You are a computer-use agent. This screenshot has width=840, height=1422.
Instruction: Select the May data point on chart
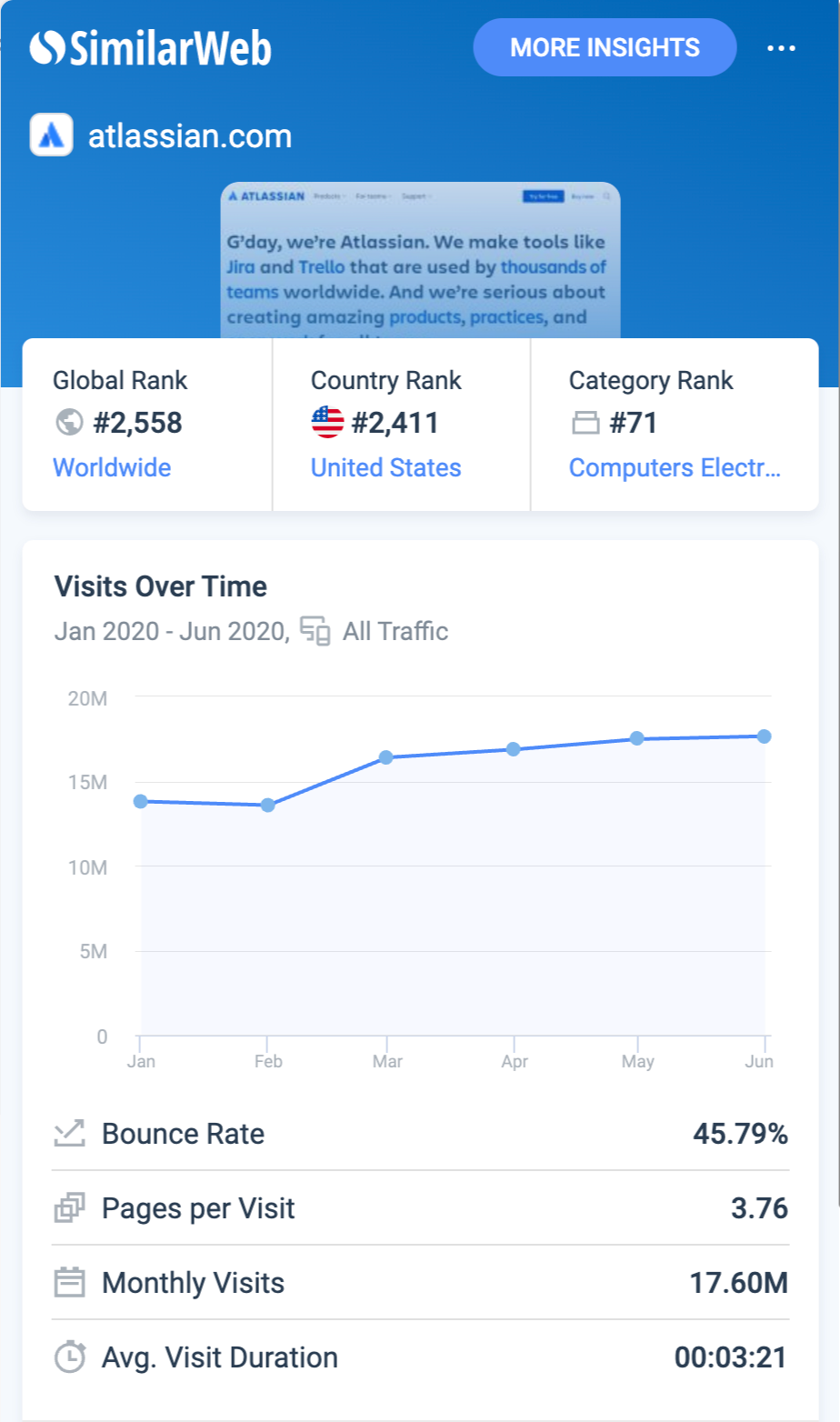636,738
